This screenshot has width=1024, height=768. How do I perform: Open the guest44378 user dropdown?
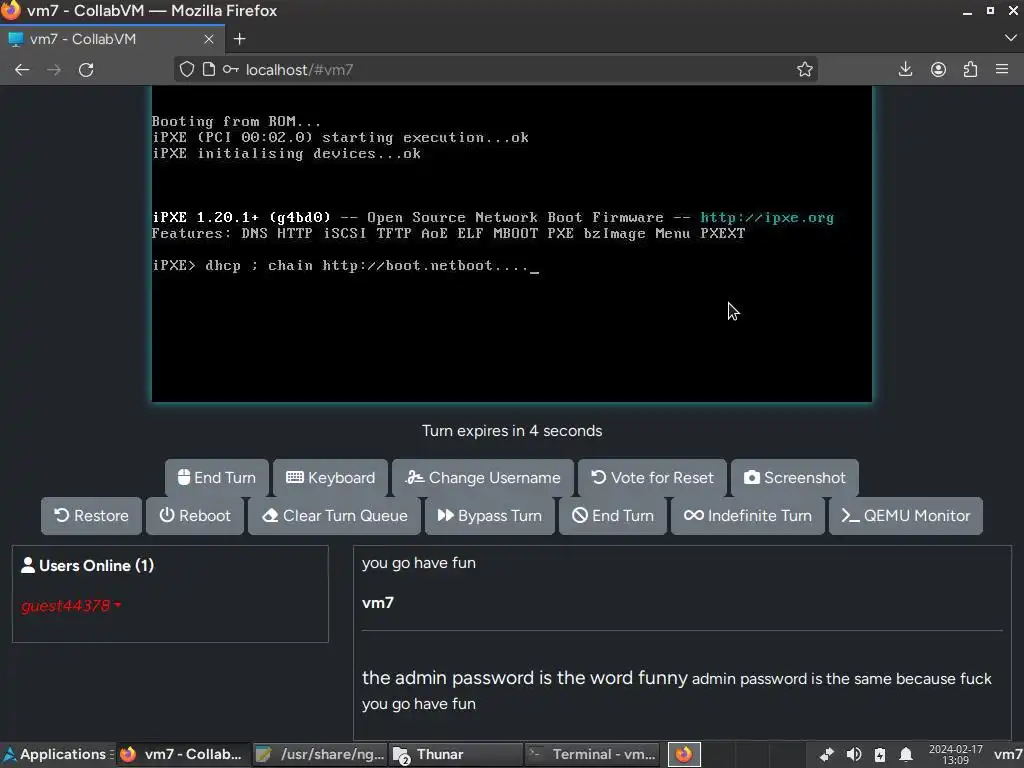click(x=71, y=606)
